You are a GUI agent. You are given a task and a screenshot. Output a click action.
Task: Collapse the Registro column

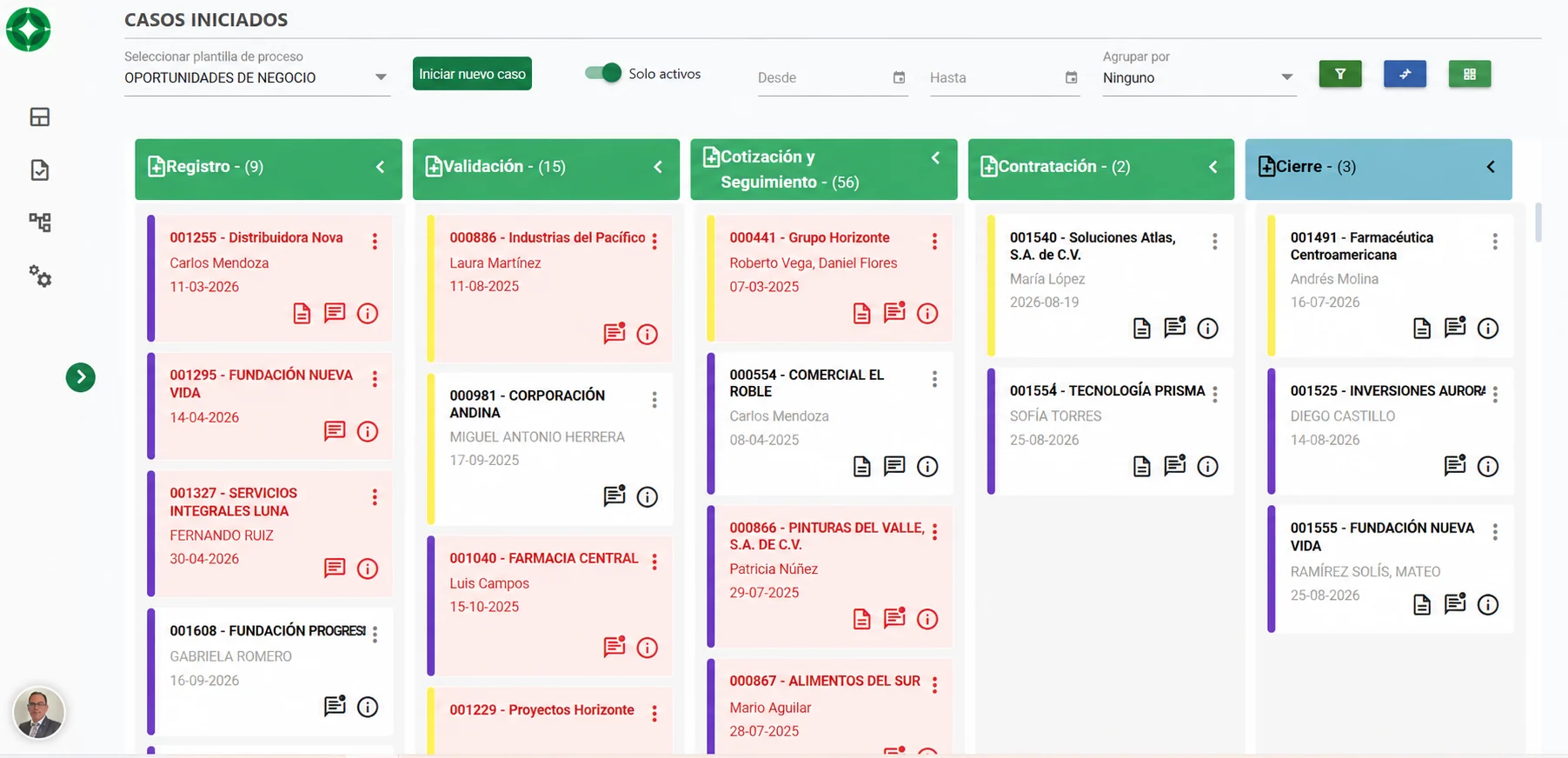(x=380, y=167)
